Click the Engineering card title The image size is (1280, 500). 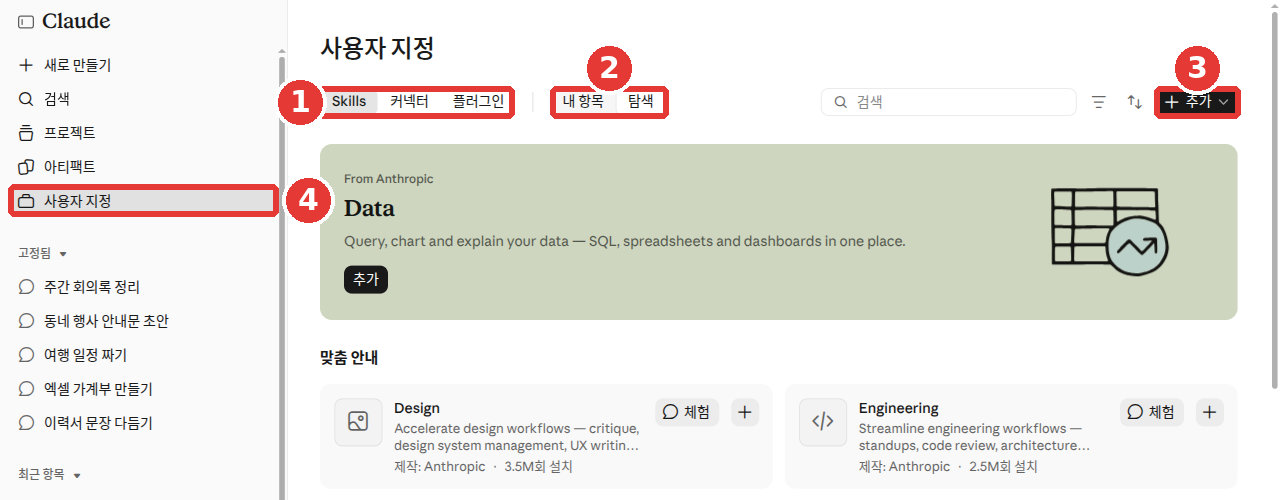coord(899,408)
